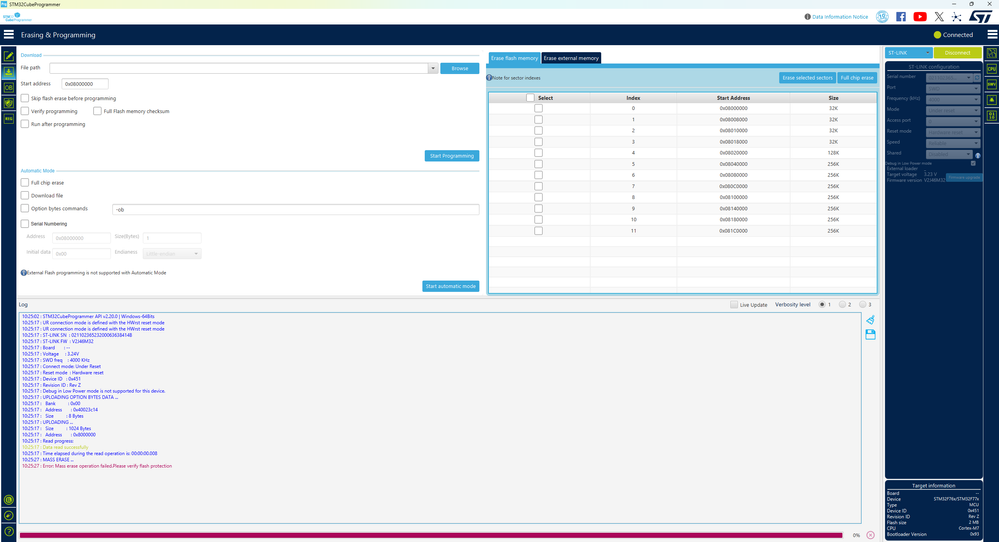Image resolution: width=999 pixels, height=542 pixels.
Task: Click Erase selected sectors button
Action: click(x=807, y=78)
